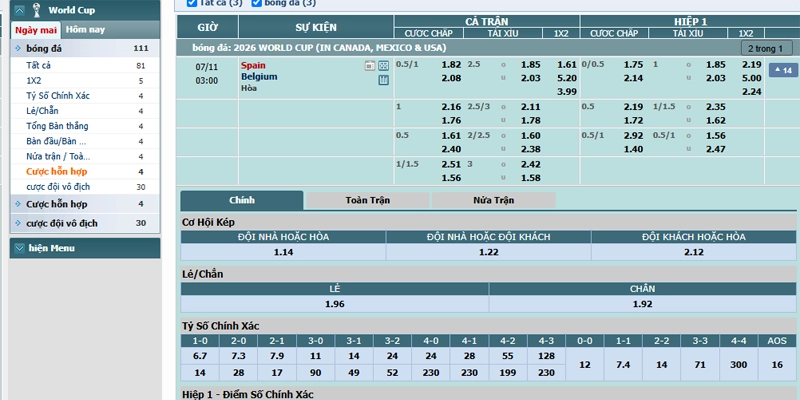
Task: Pick the first-half 1X2 odds 2.19
Action: click(752, 65)
